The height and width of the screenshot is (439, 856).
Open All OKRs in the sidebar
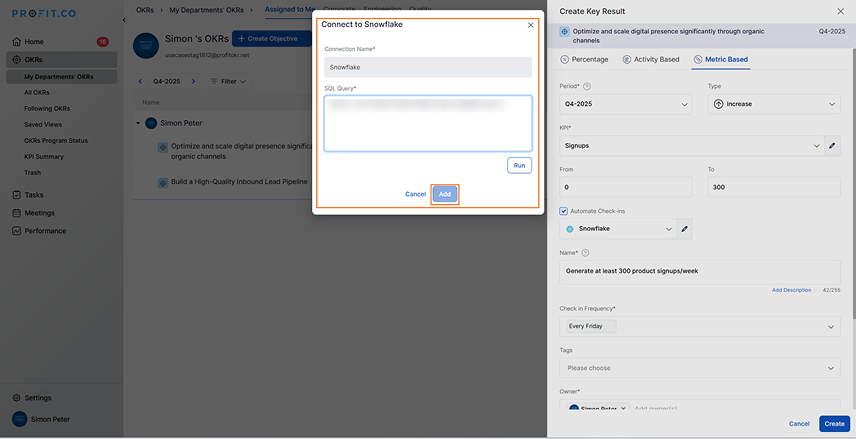[x=37, y=93]
